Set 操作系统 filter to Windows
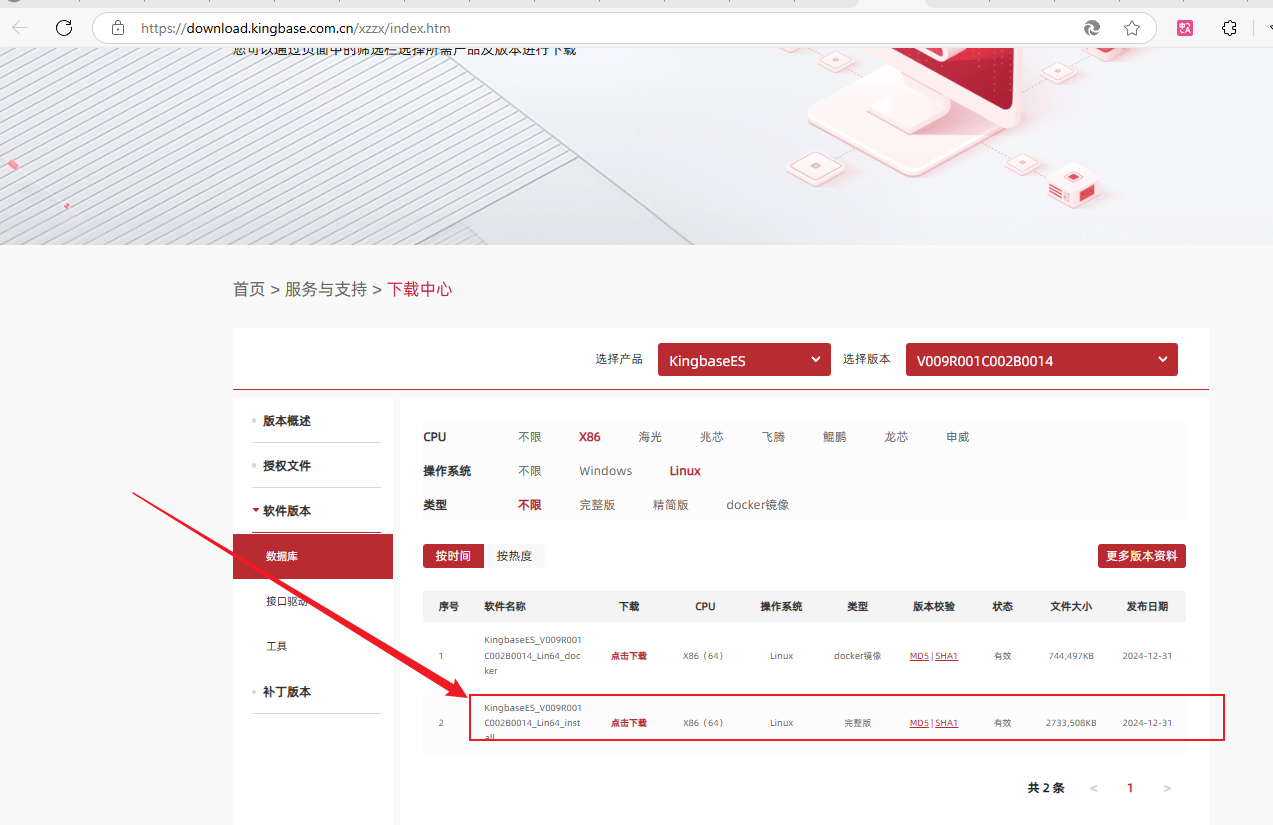Viewport: 1273px width, 825px height. click(606, 471)
